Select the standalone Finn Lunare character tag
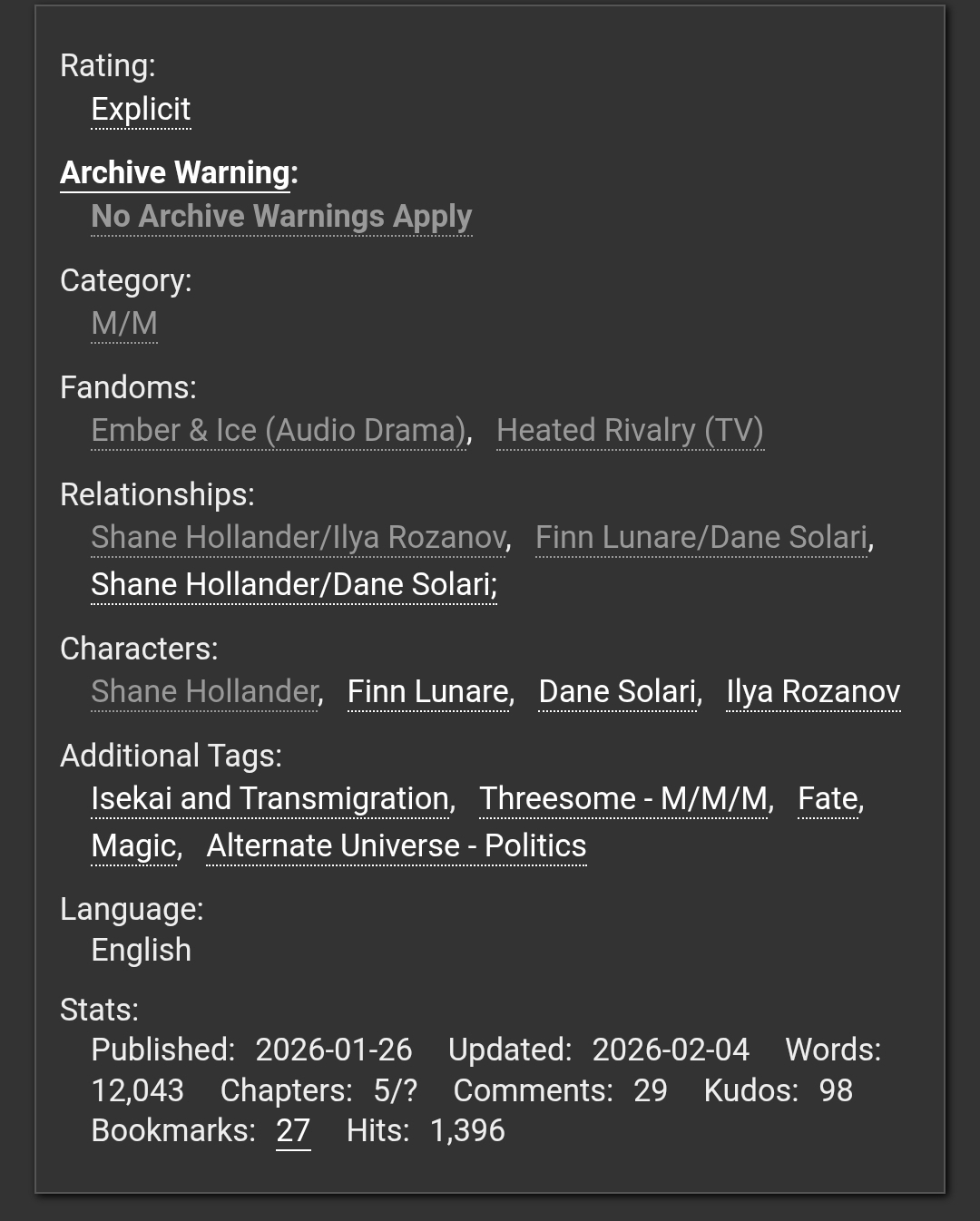The height and width of the screenshot is (1221, 980). tap(428, 692)
